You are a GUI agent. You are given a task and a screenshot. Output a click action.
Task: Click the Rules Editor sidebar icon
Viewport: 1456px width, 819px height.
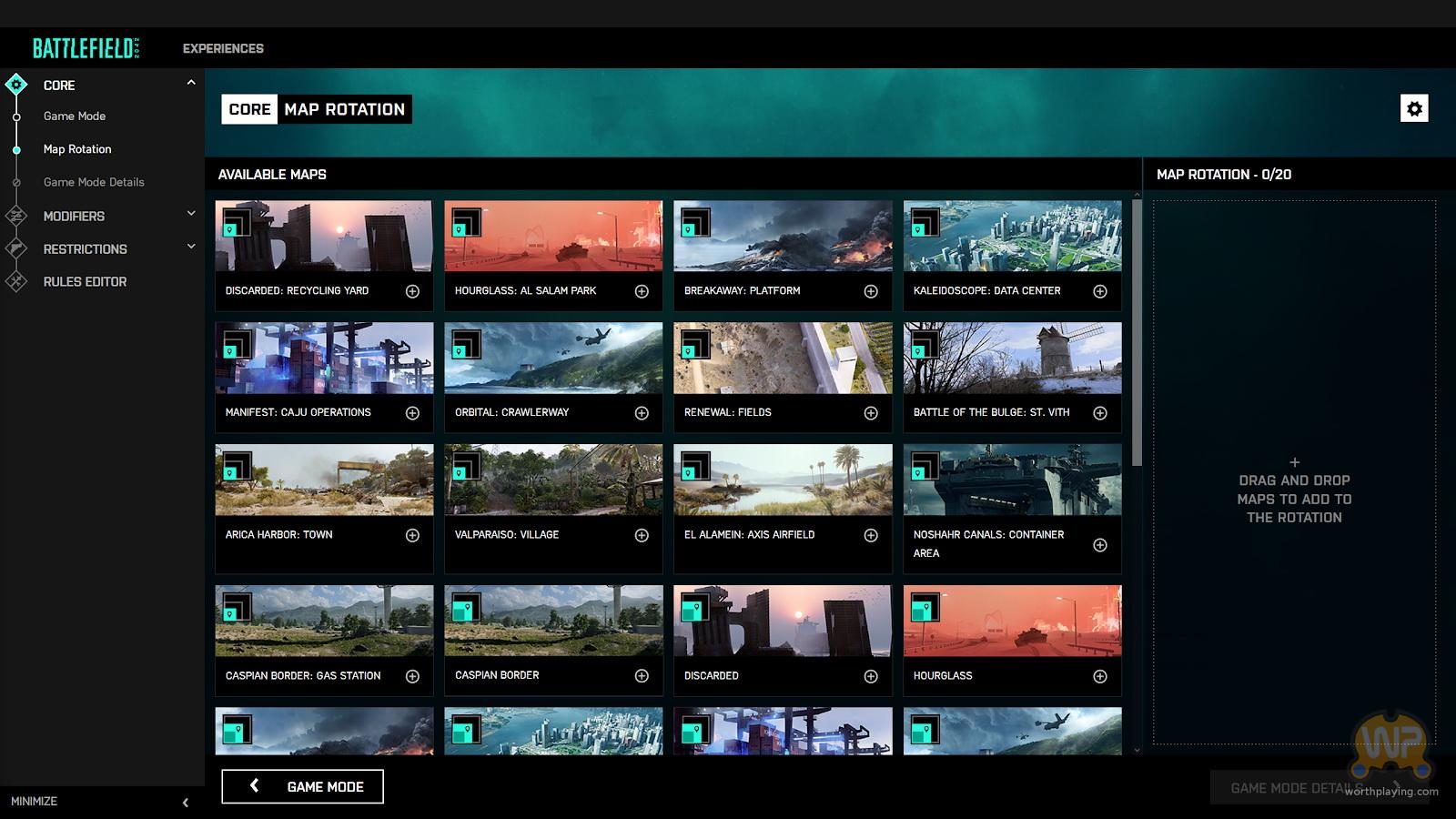click(x=15, y=281)
